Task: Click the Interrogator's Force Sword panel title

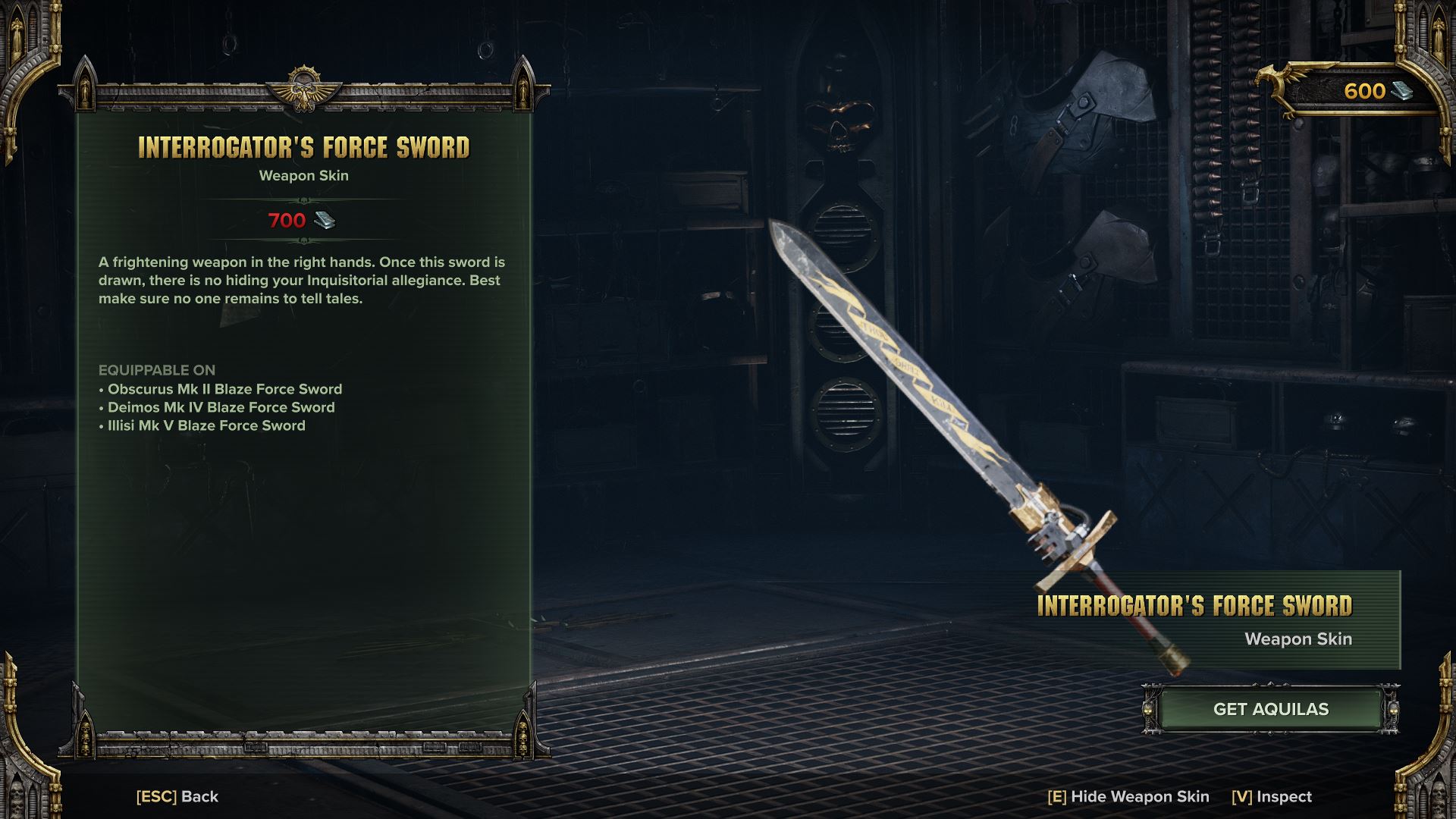Action: (x=304, y=147)
